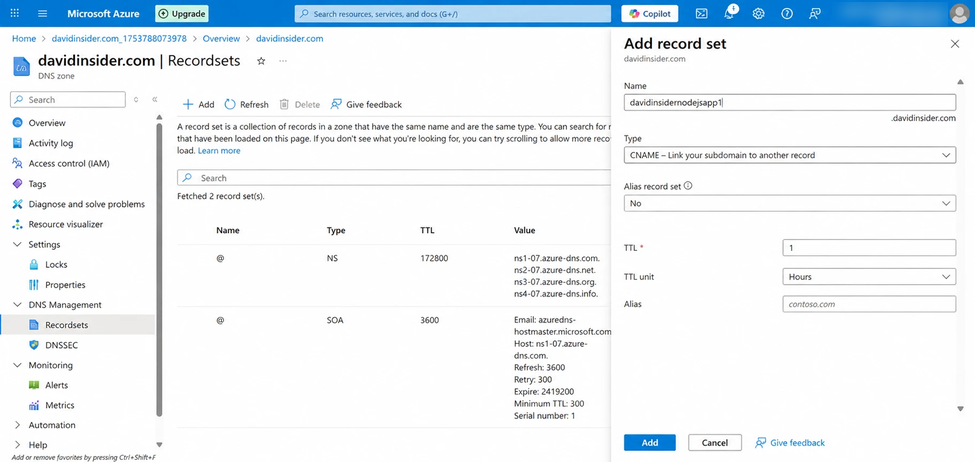This screenshot has width=975, height=462.
Task: Open the record Type dropdown
Action: click(x=790, y=155)
